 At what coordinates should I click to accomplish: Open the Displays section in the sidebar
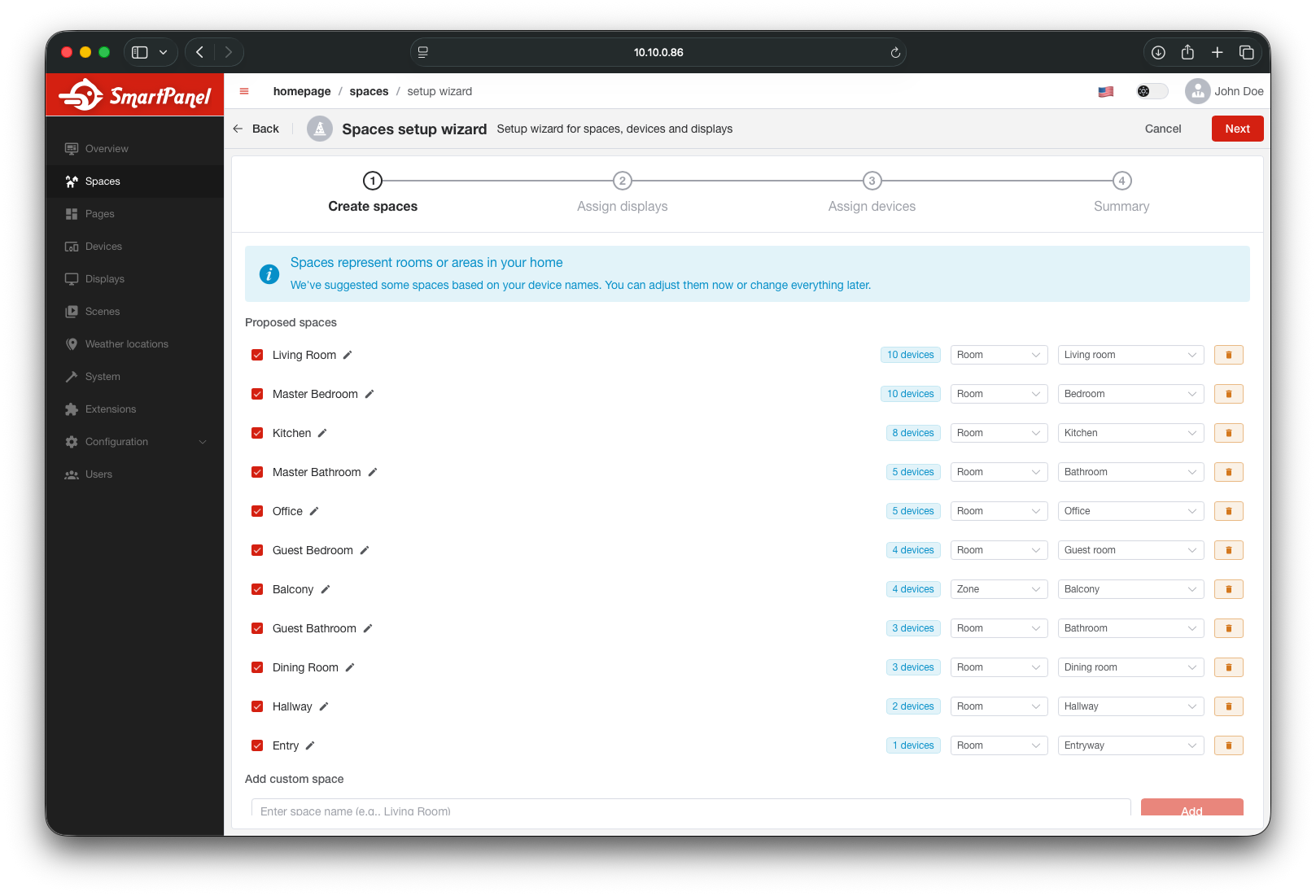click(x=104, y=278)
